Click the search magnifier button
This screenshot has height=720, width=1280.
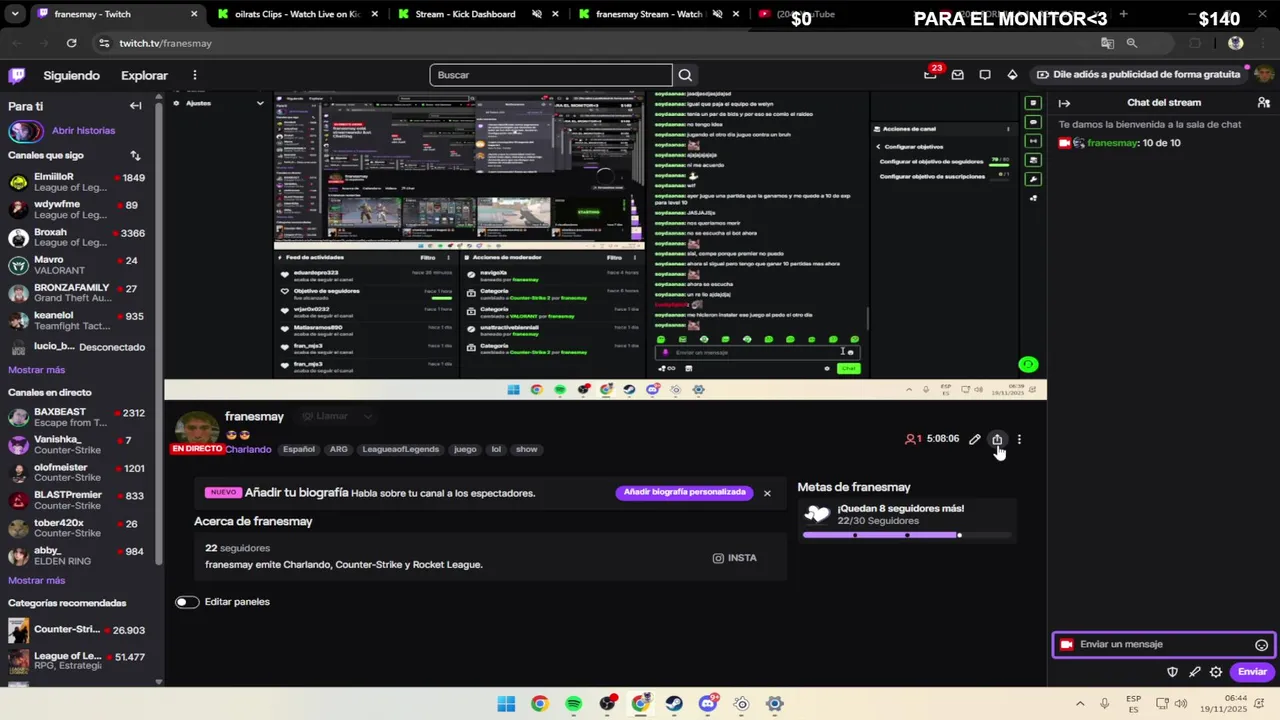click(x=685, y=75)
